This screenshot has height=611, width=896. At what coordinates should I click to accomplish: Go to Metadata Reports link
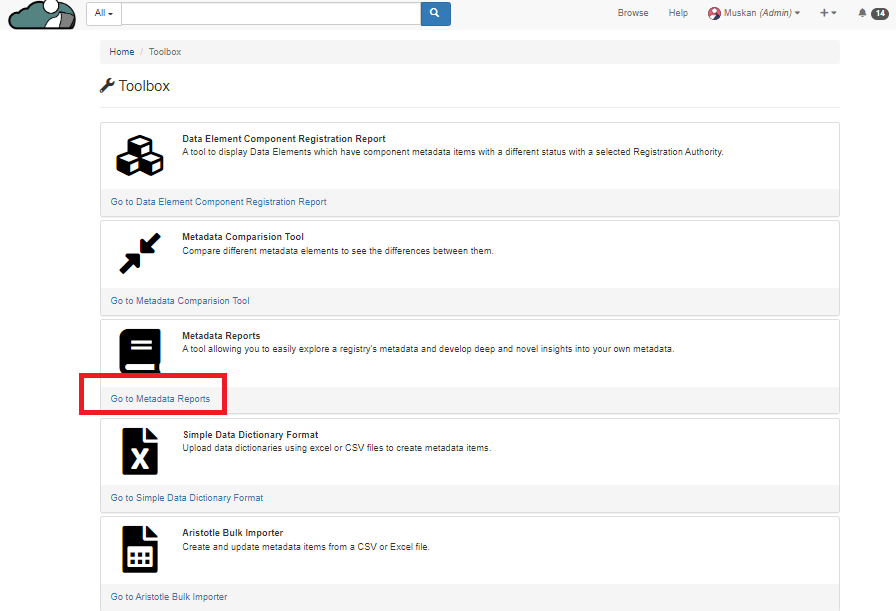click(160, 399)
